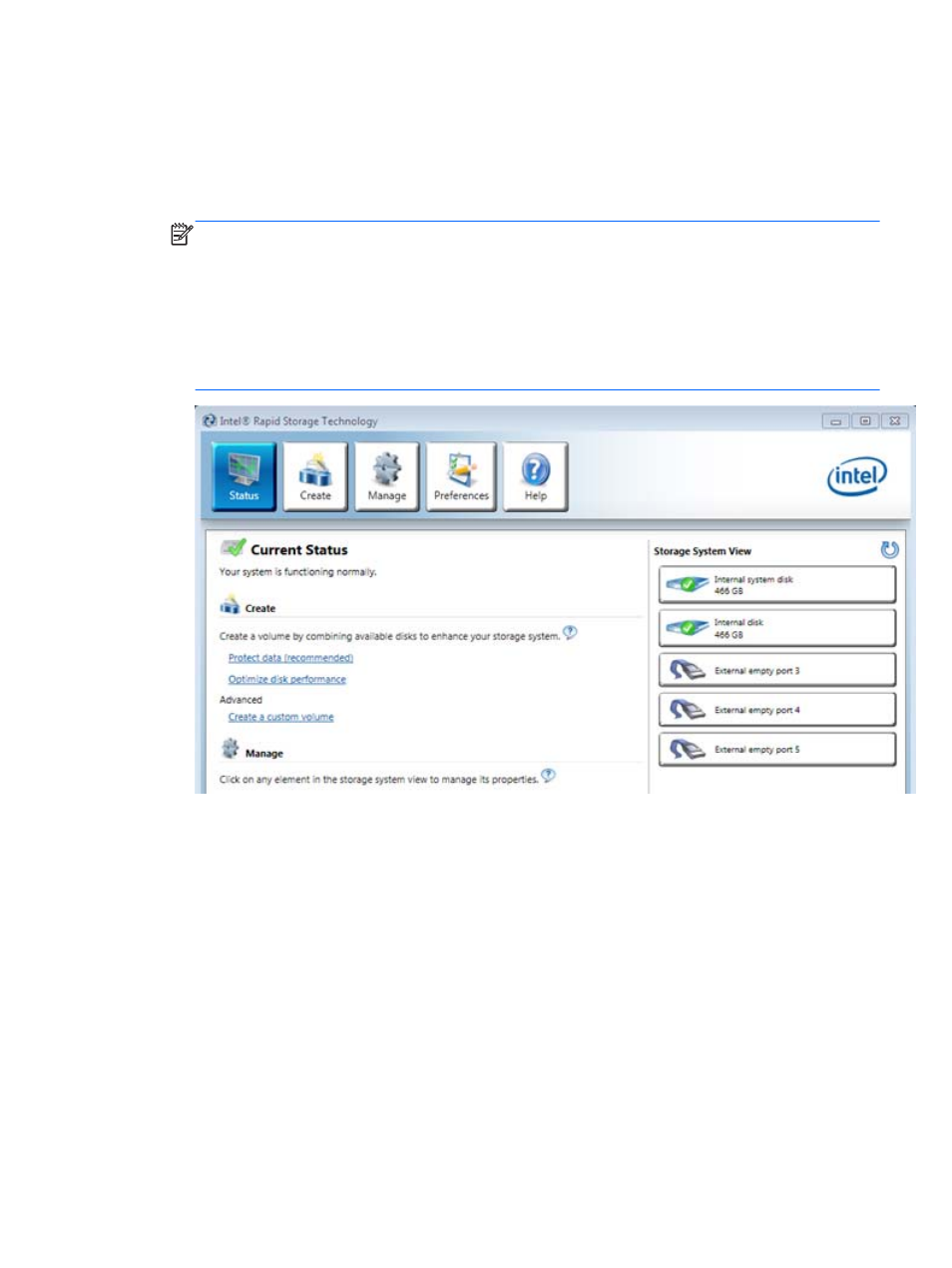The height and width of the screenshot is (1268, 952).
Task: Click 'Your system is functioning normally' text
Action: pos(297,572)
